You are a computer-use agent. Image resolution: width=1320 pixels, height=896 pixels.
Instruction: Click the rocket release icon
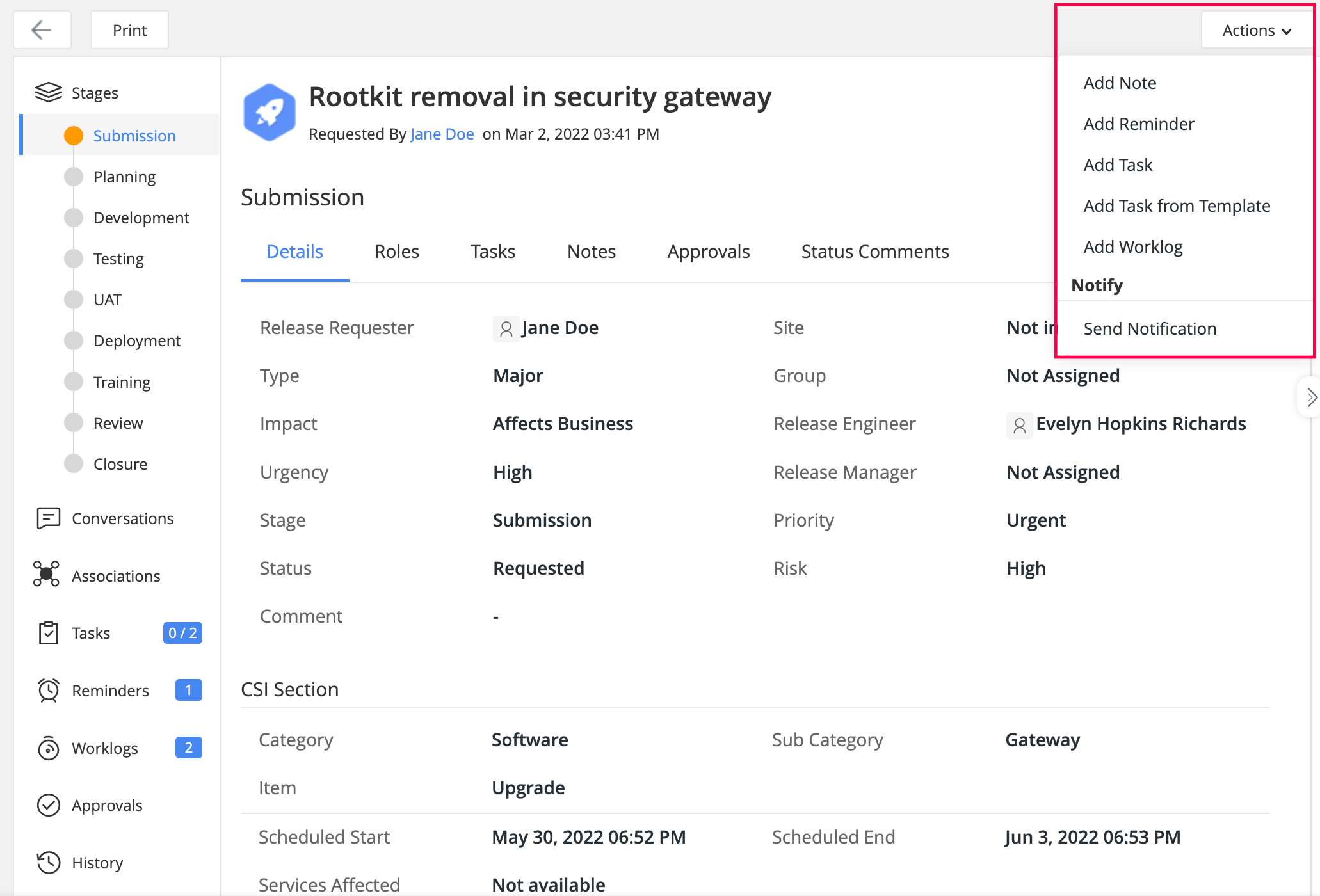(x=270, y=113)
